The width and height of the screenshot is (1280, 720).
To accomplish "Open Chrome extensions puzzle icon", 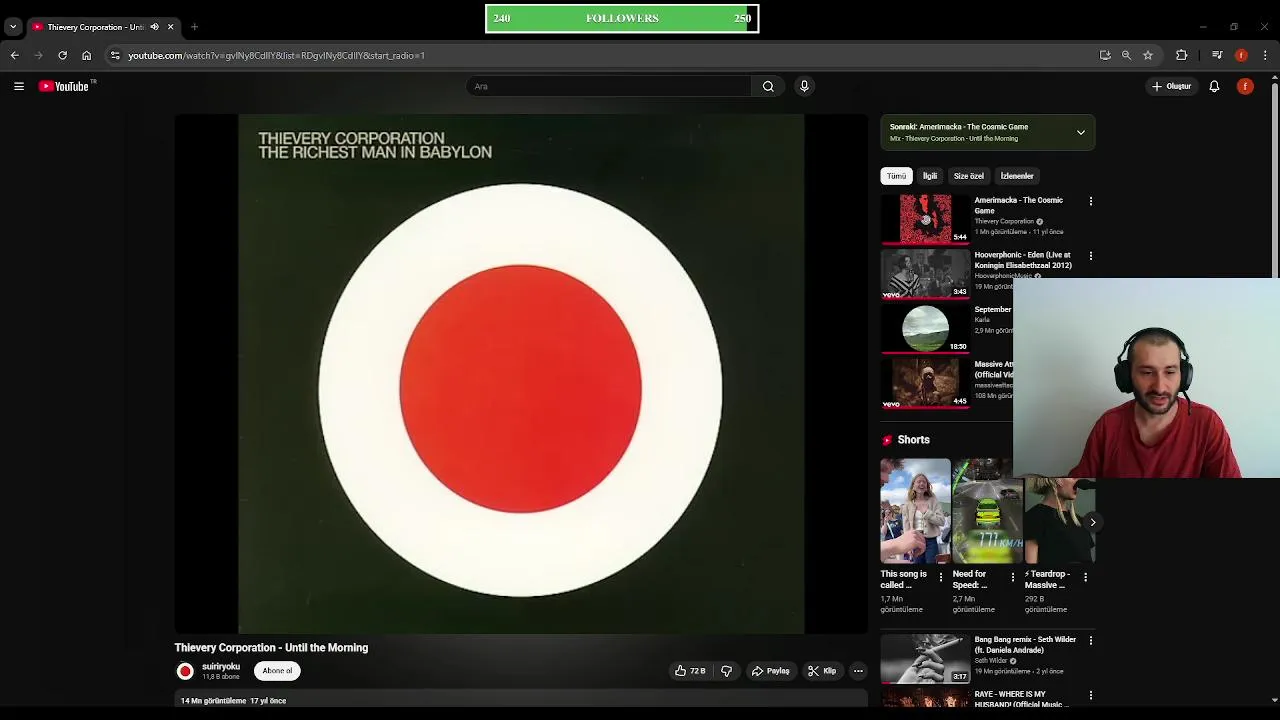I will click(1182, 55).
